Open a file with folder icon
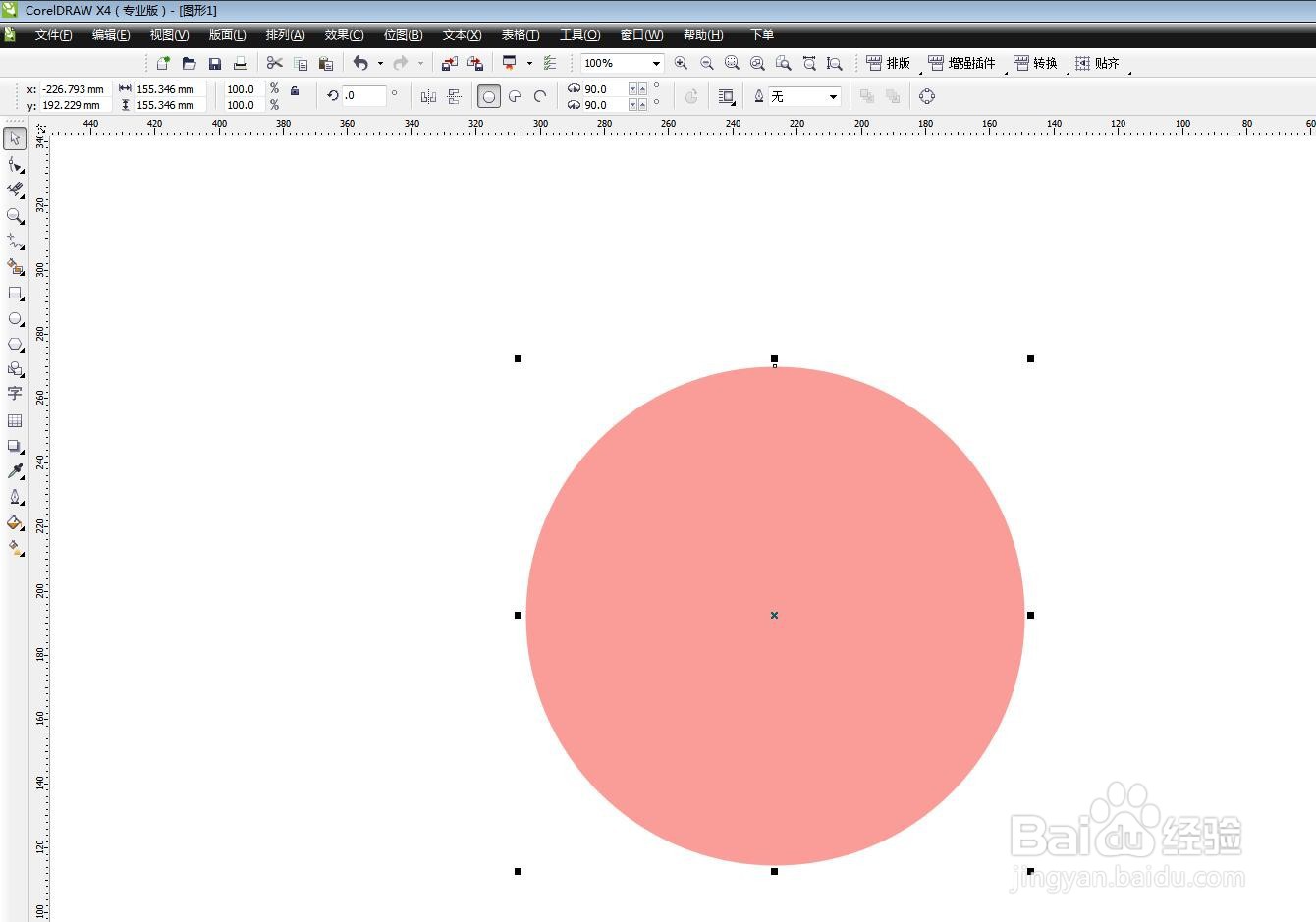 (189, 63)
